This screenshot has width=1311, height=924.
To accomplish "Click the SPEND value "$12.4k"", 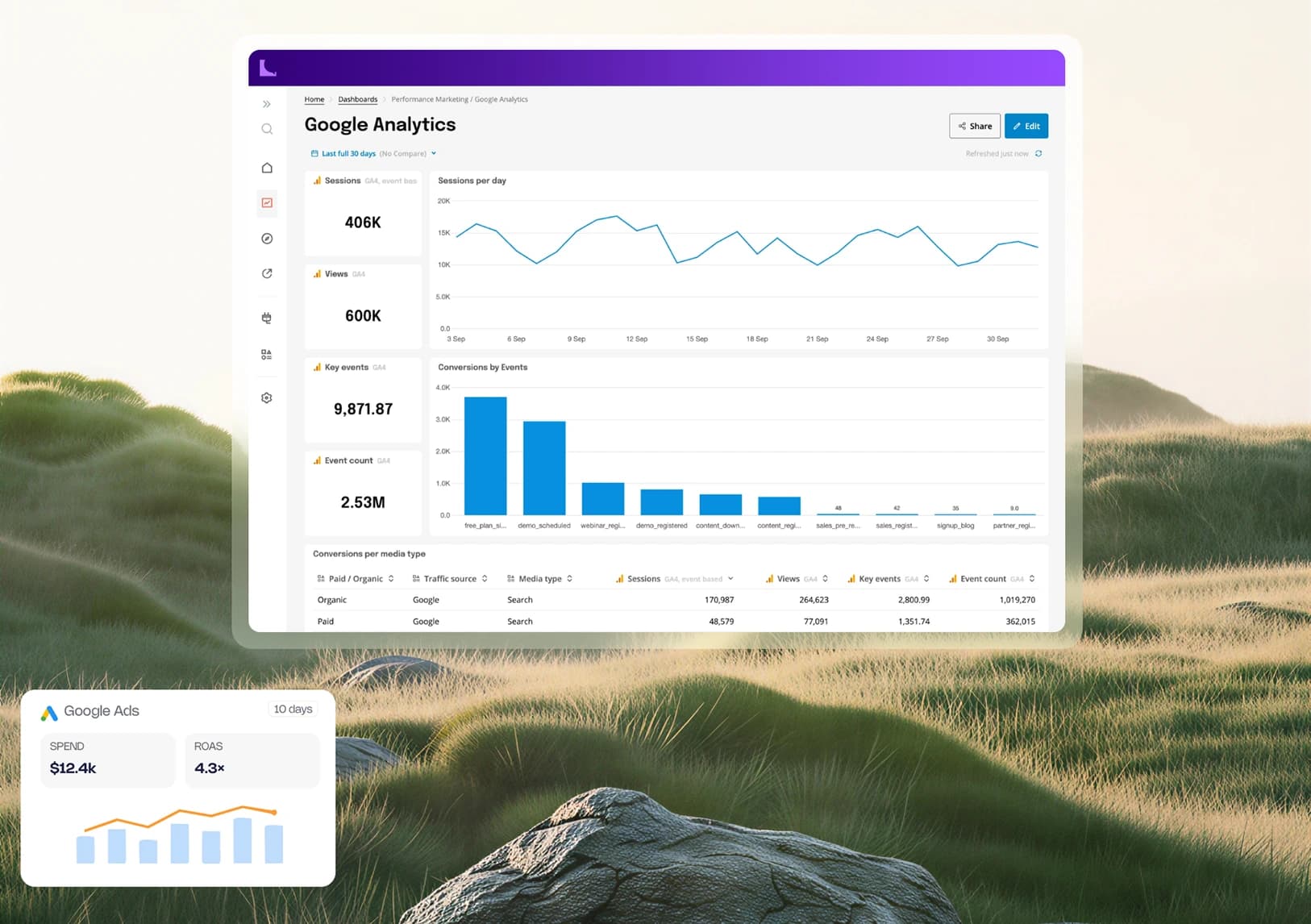I will 73,768.
